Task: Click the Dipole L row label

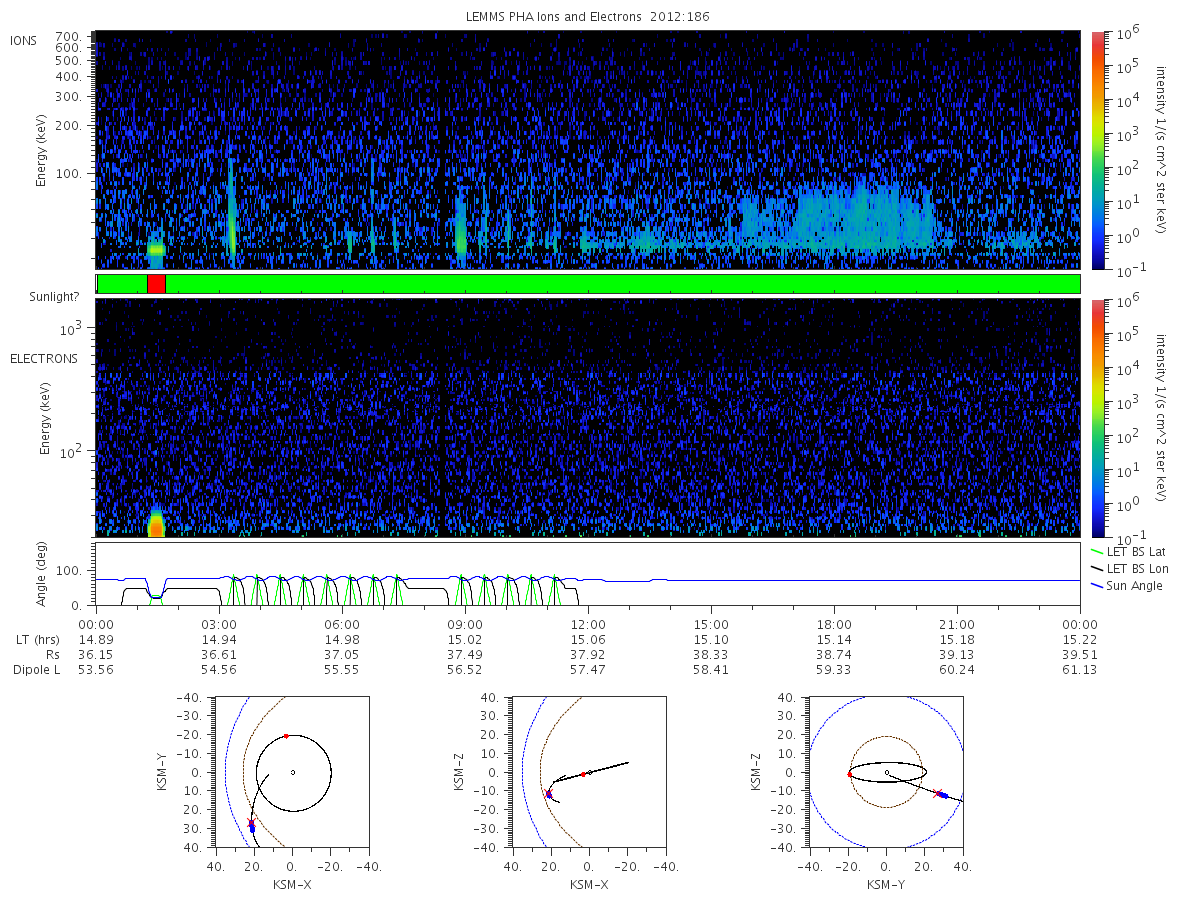Action: click(x=36, y=670)
